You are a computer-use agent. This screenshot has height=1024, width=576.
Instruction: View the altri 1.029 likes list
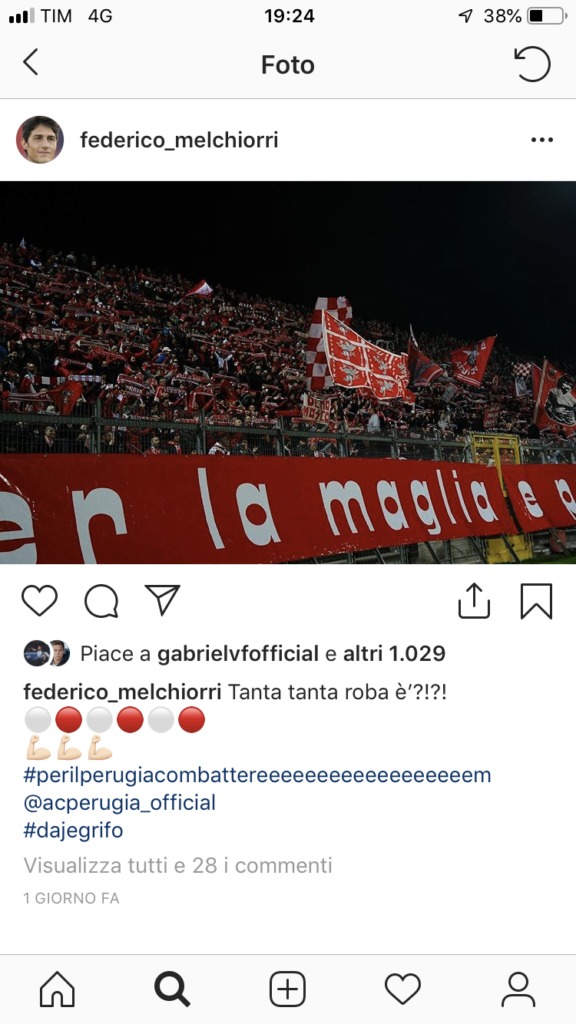point(394,654)
